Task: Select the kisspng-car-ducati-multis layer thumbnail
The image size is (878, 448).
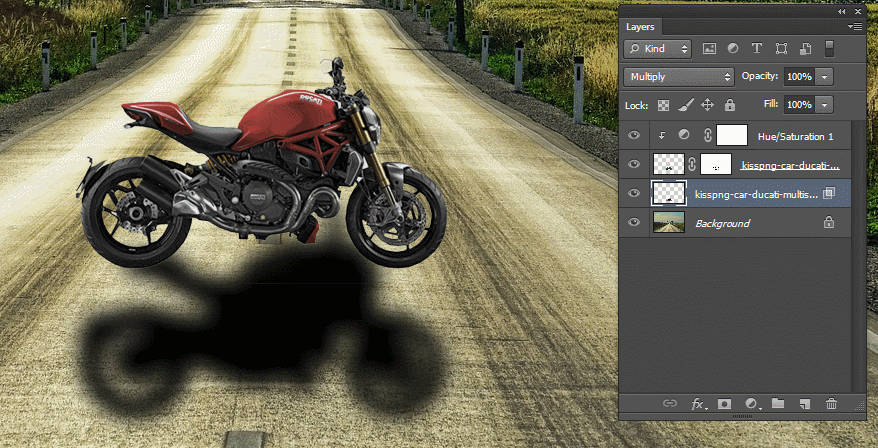Action: coord(669,193)
